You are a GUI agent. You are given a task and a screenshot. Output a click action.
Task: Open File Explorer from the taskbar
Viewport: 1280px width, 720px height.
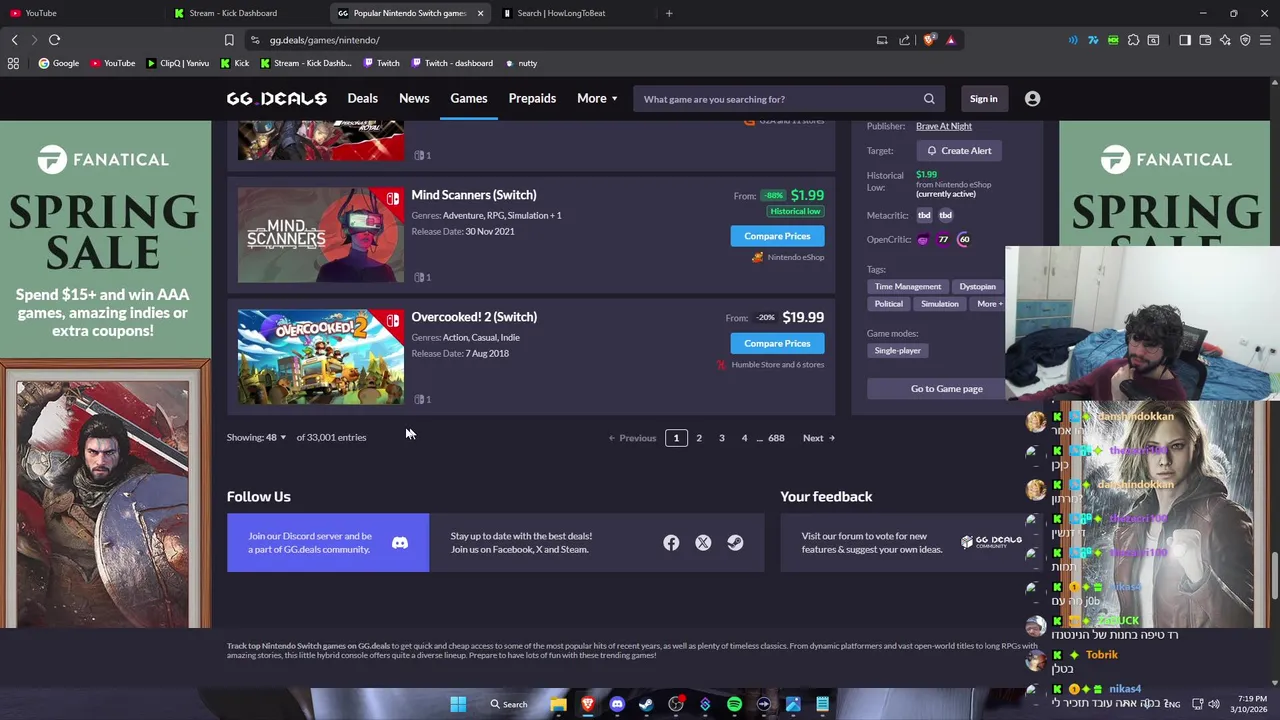(558, 704)
